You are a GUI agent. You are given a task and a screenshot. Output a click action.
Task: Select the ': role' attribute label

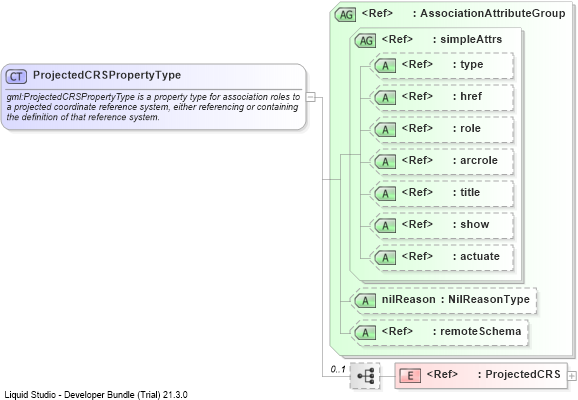click(x=467, y=129)
